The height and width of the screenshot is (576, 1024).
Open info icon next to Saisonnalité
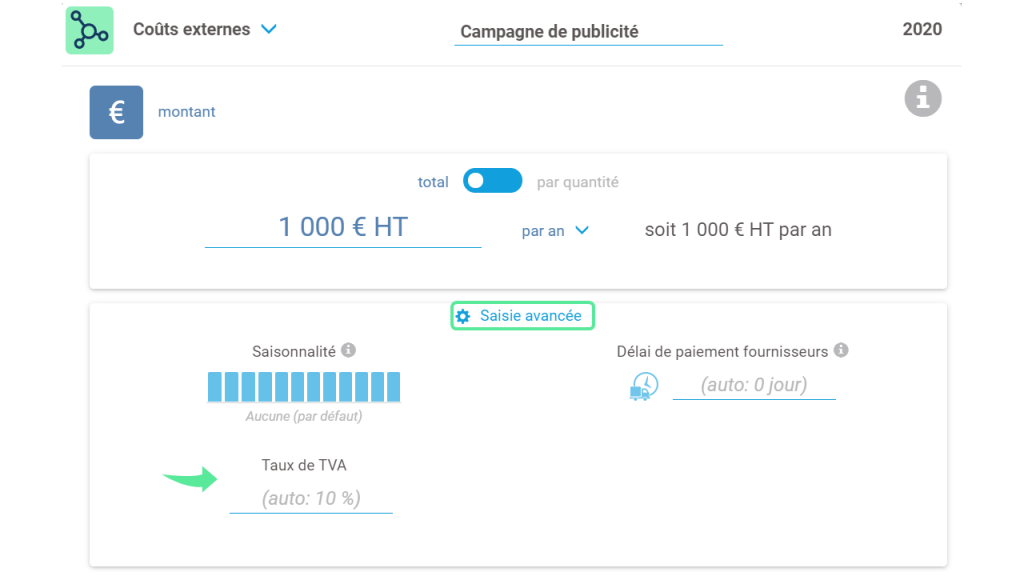click(349, 350)
